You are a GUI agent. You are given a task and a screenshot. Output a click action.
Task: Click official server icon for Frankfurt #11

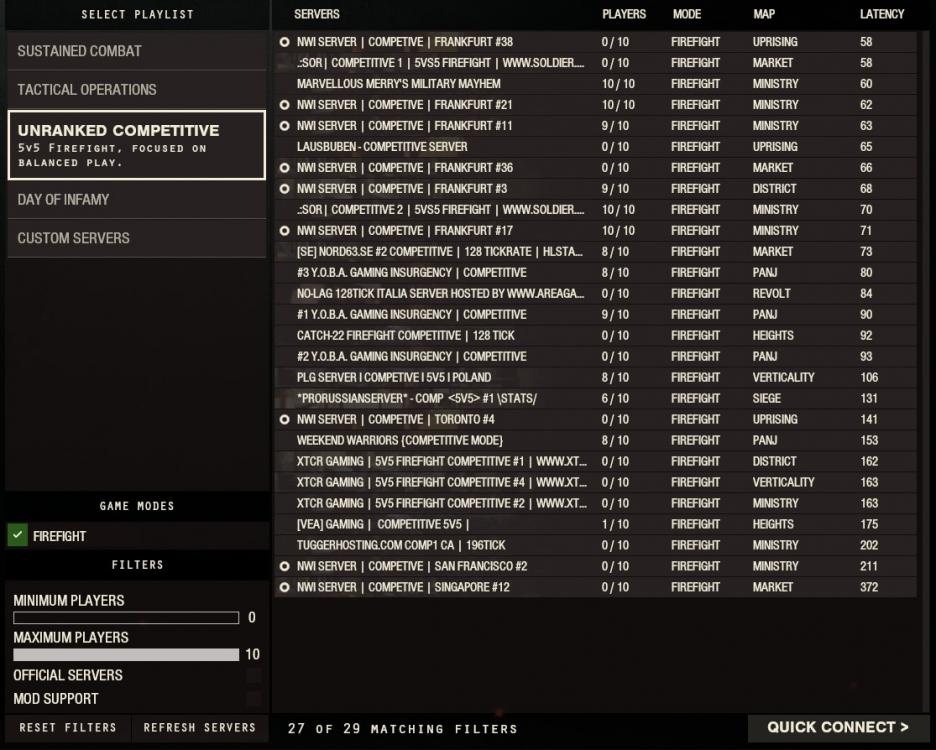(x=285, y=126)
